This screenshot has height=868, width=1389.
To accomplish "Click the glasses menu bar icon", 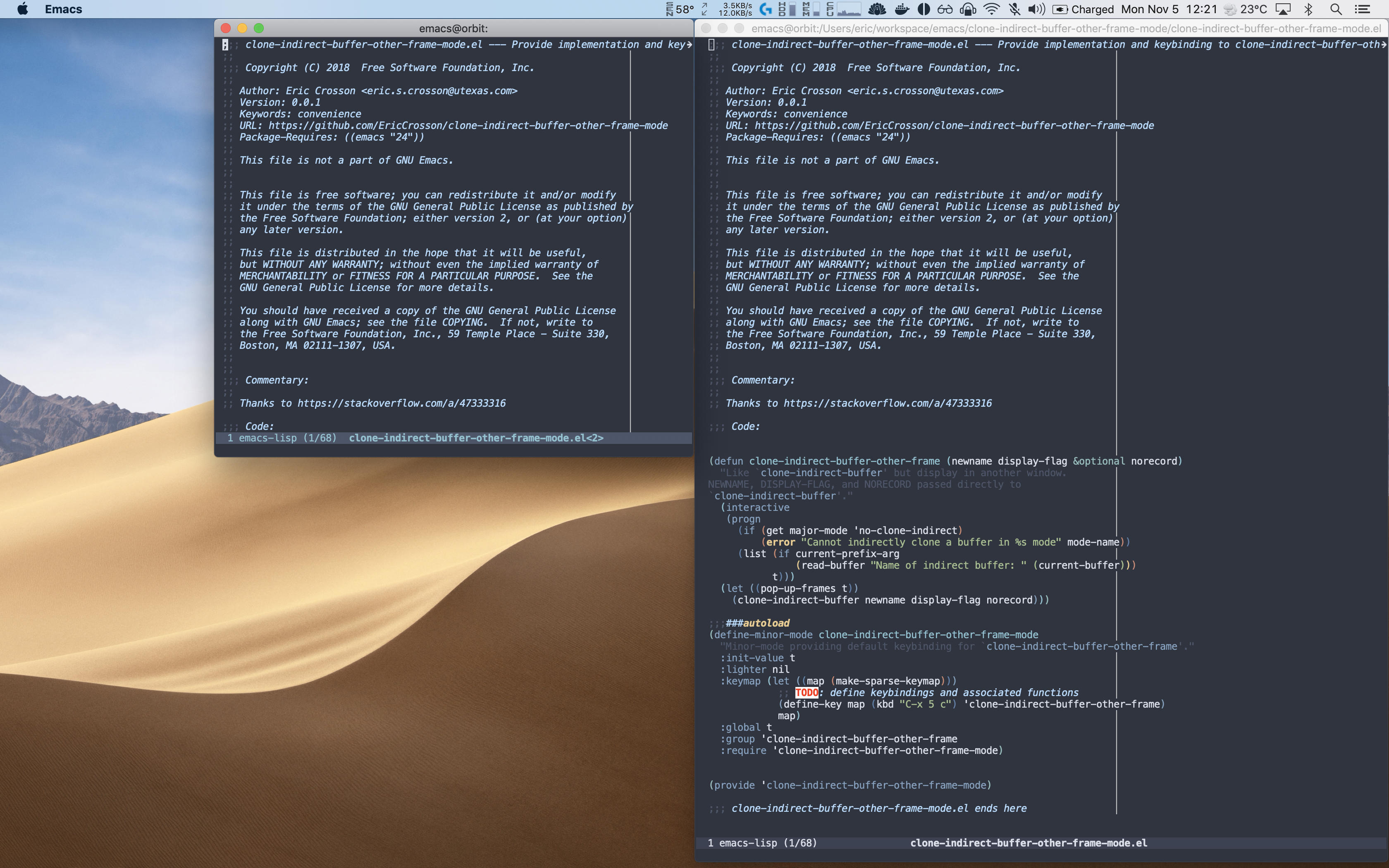I will 945,9.
